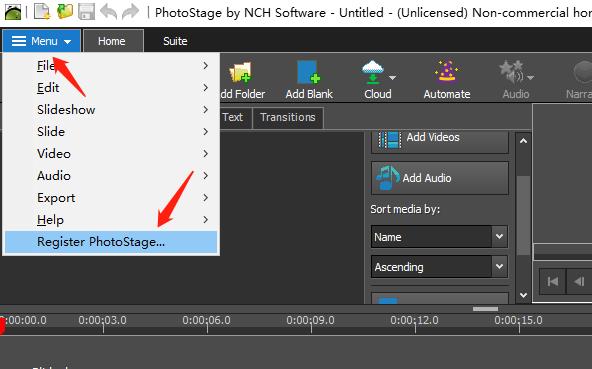This screenshot has height=369, width=592.
Task: Click the open project folder icon
Action: (x=65, y=11)
